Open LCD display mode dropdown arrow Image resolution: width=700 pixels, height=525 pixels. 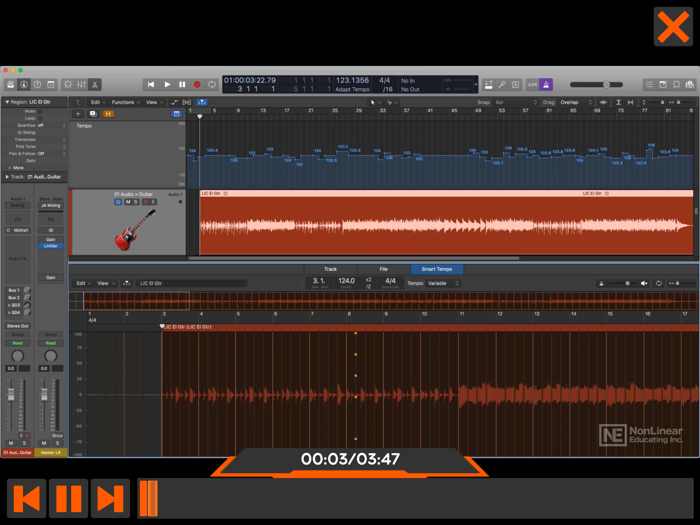[x=475, y=84]
